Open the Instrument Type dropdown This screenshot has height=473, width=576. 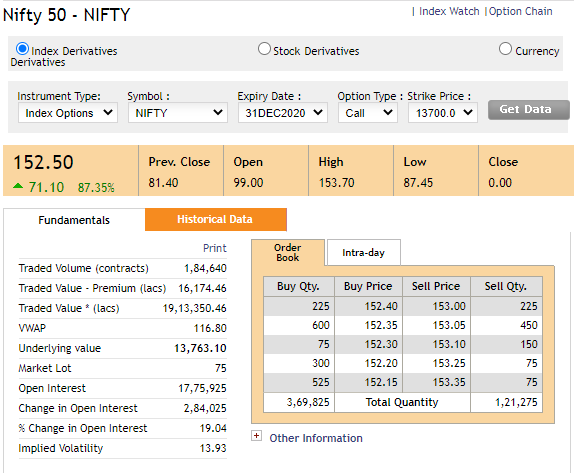tap(68, 113)
